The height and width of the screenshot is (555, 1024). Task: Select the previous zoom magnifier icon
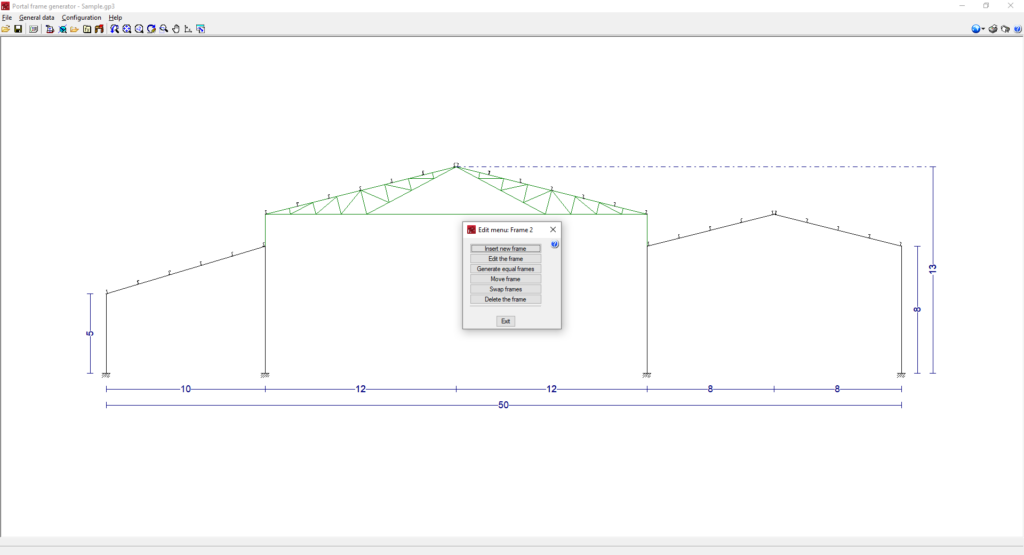[114, 29]
